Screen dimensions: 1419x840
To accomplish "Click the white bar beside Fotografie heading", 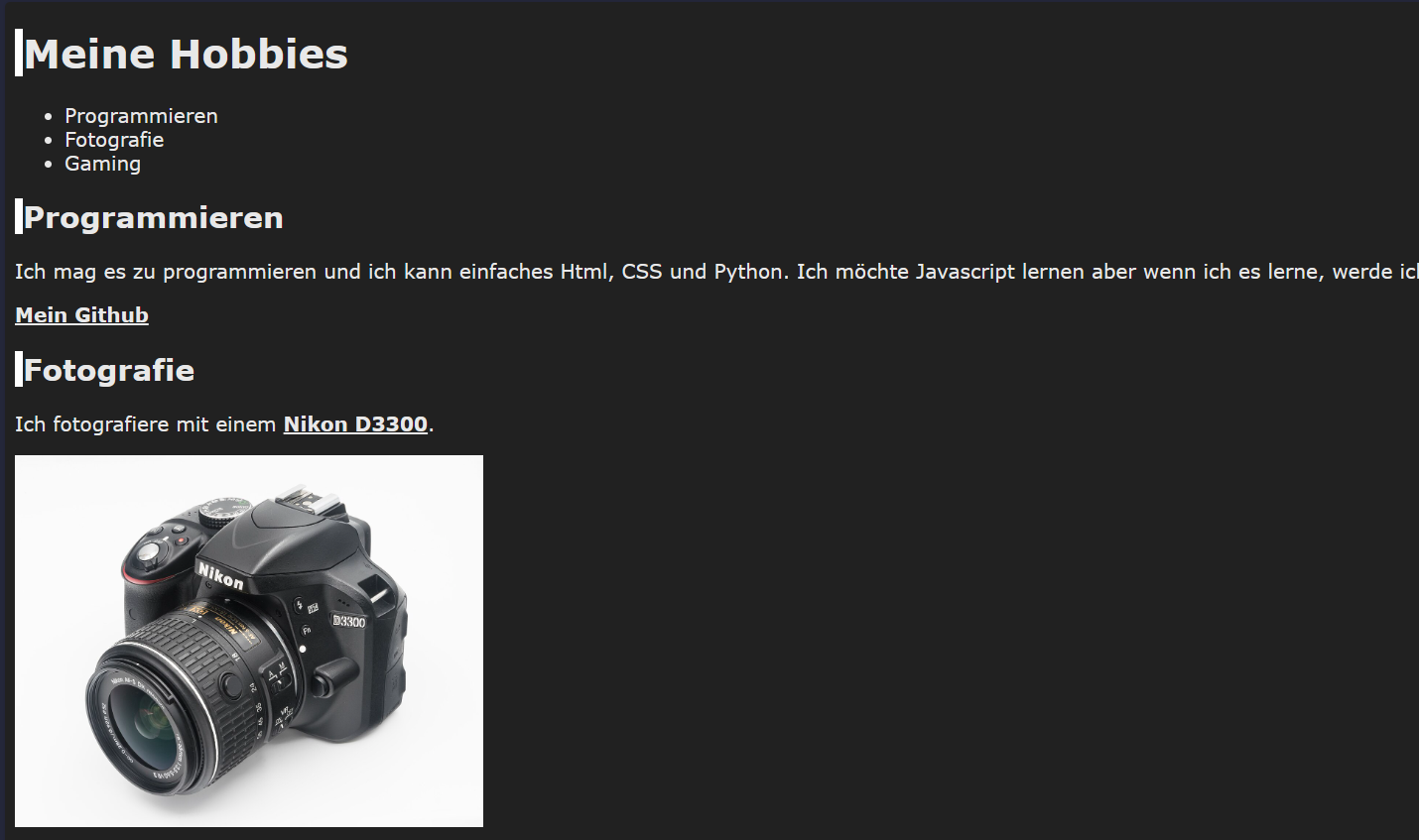I will (19, 369).
